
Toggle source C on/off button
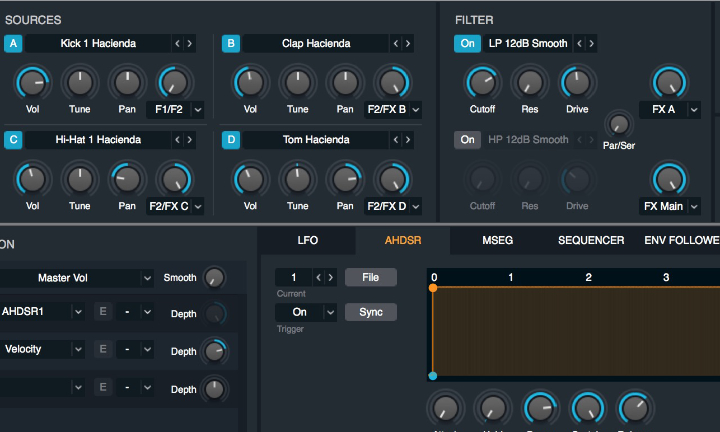click(13, 140)
